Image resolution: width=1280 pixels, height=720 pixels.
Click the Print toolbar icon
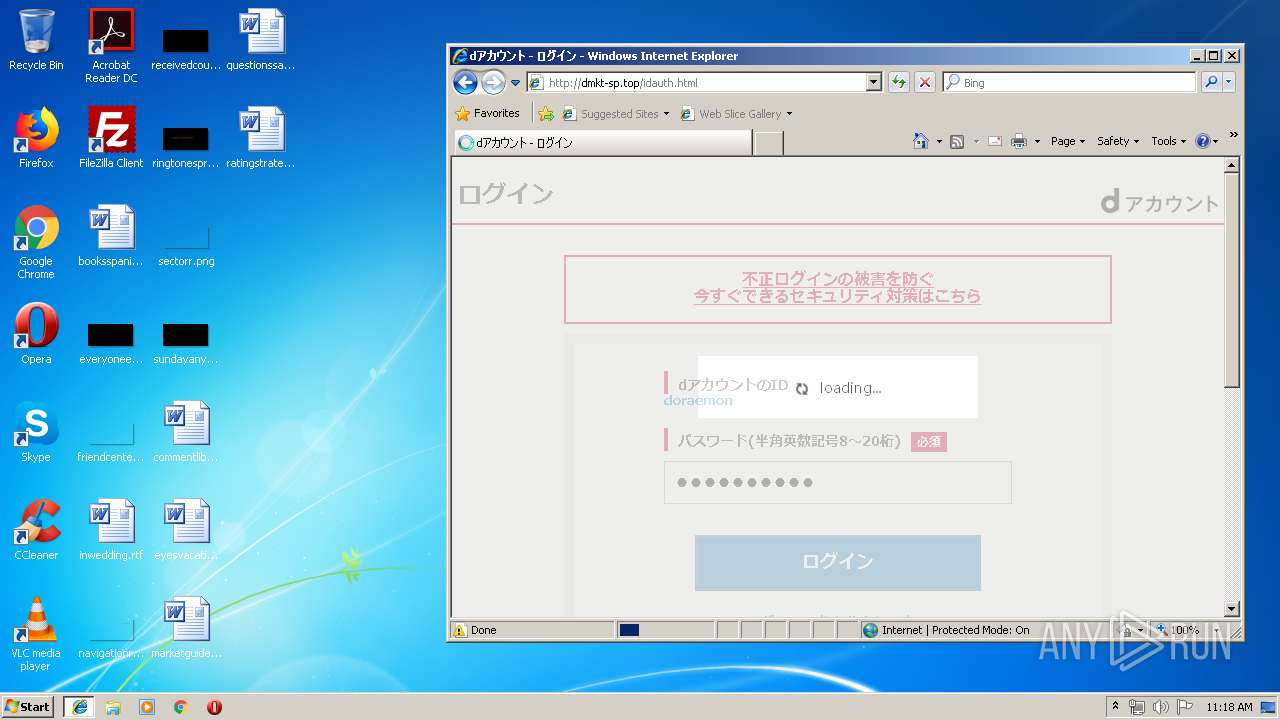coord(1019,141)
